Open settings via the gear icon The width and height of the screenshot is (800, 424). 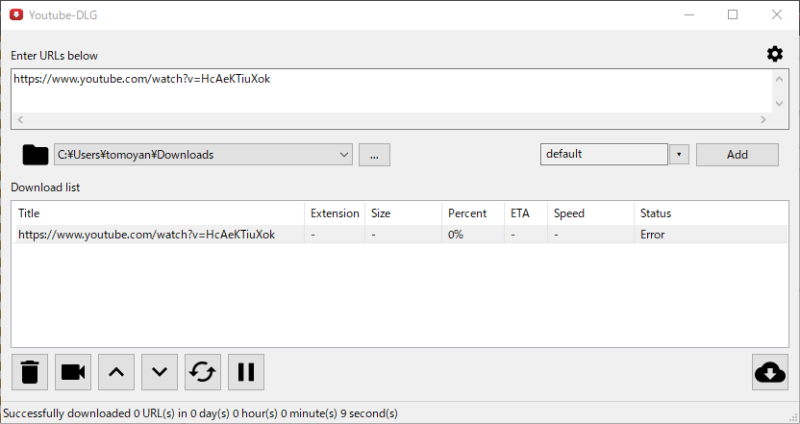(774, 54)
